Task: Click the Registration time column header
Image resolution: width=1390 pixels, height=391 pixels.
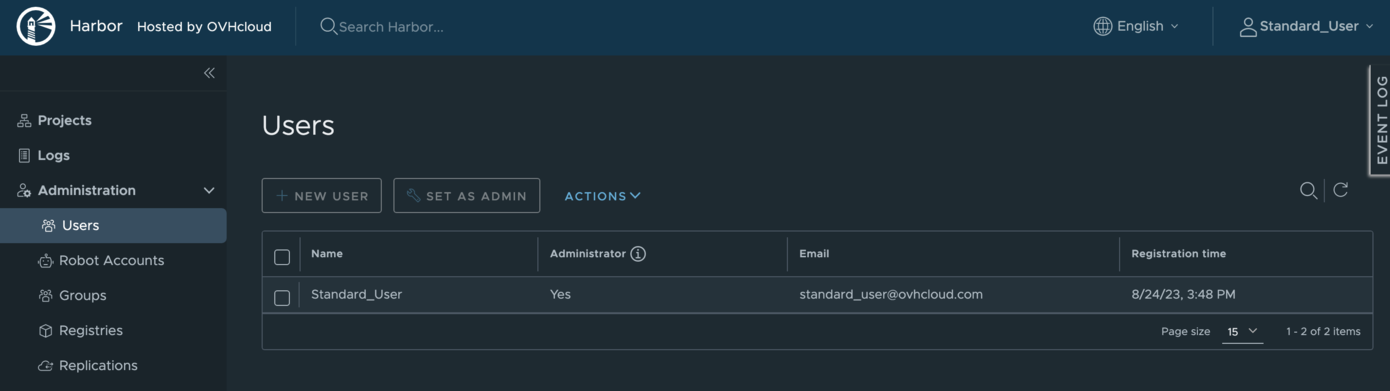Action: pyautogui.click(x=1179, y=254)
